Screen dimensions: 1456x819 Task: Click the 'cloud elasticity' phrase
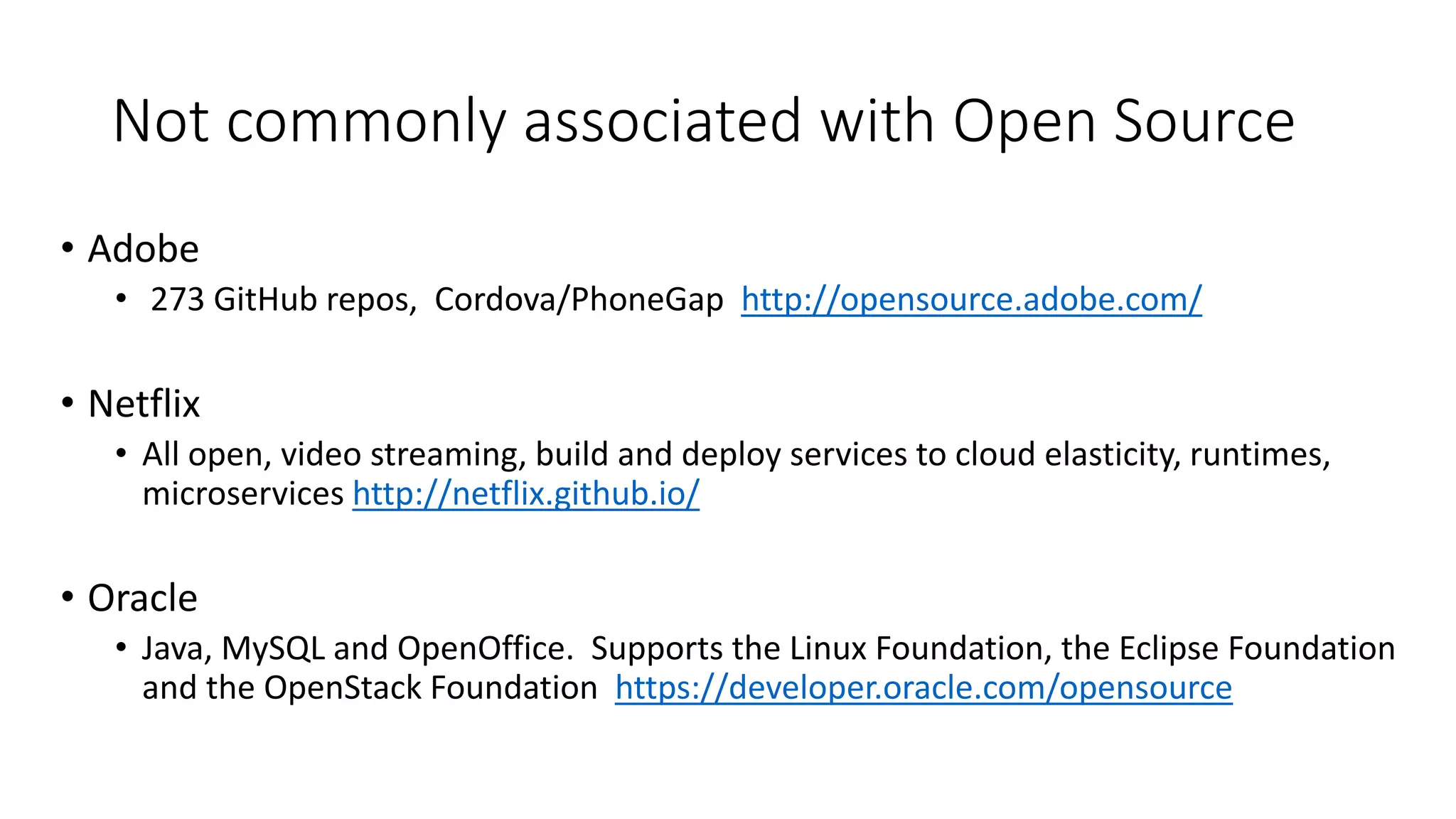pyautogui.click(x=1067, y=454)
